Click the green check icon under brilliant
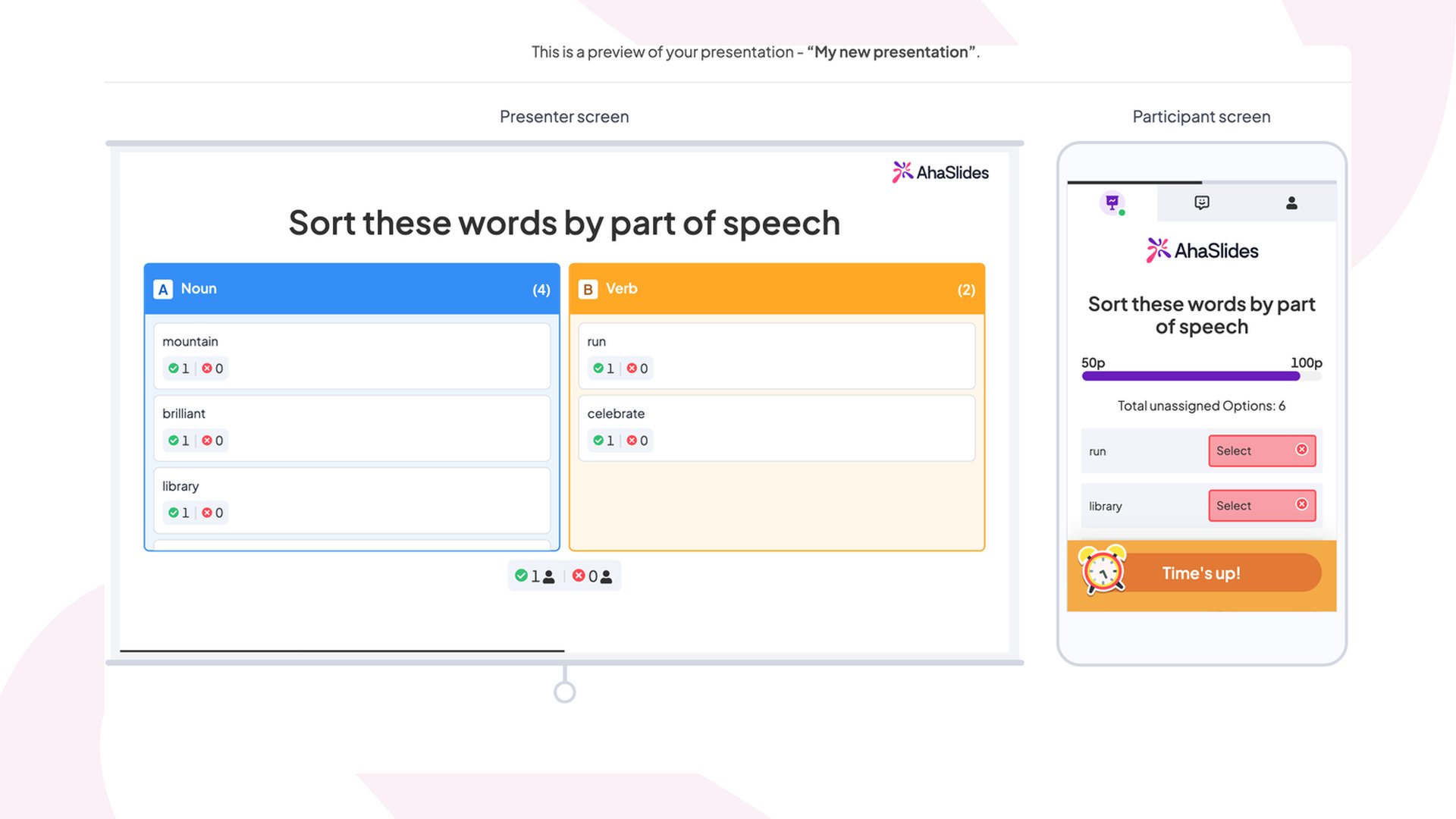Screen dimensions: 1456x819 coord(174,441)
